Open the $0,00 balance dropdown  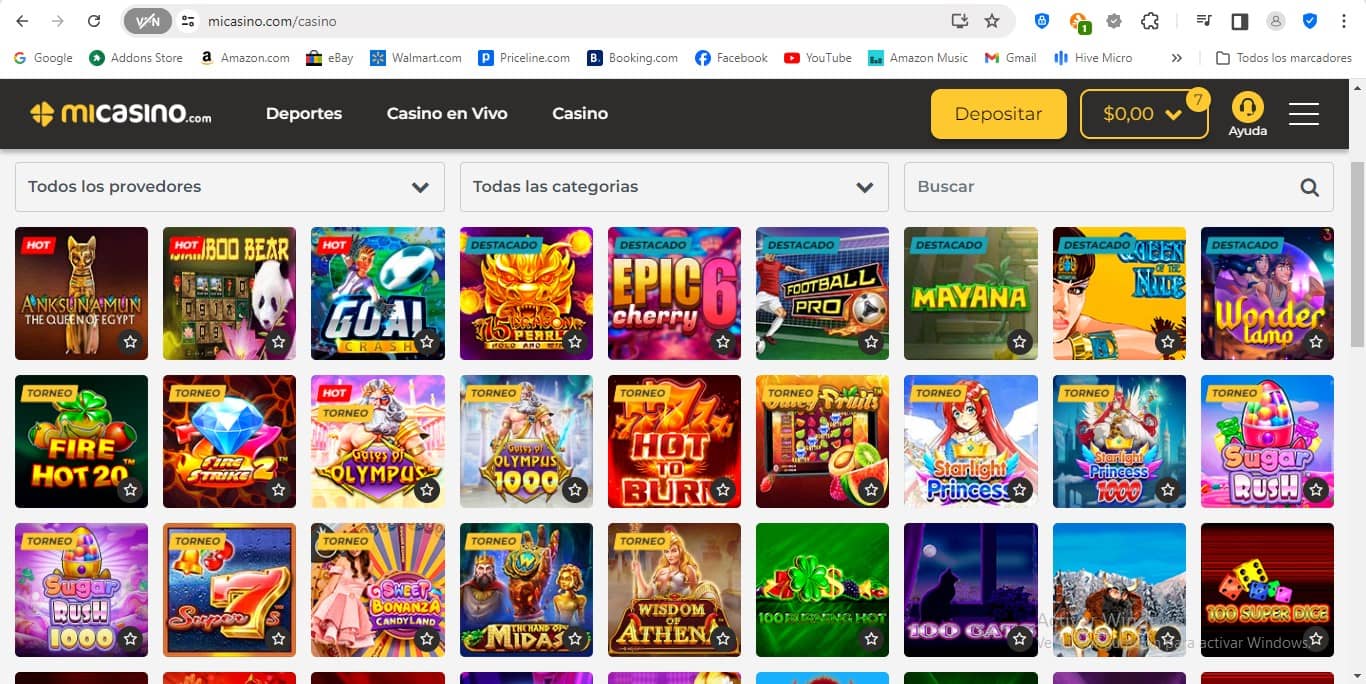point(1144,113)
